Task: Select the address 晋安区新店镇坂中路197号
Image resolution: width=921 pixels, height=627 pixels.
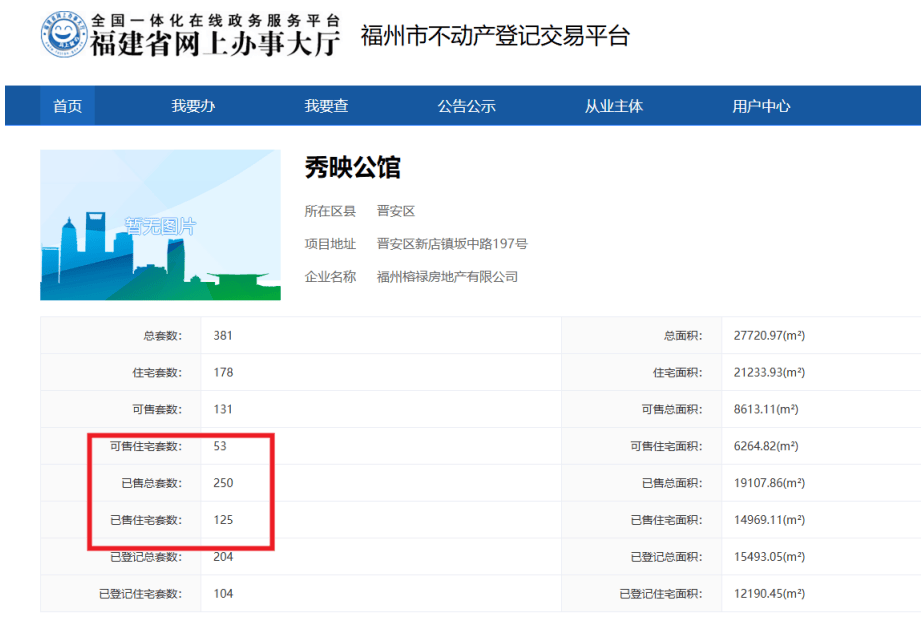Action: point(452,244)
